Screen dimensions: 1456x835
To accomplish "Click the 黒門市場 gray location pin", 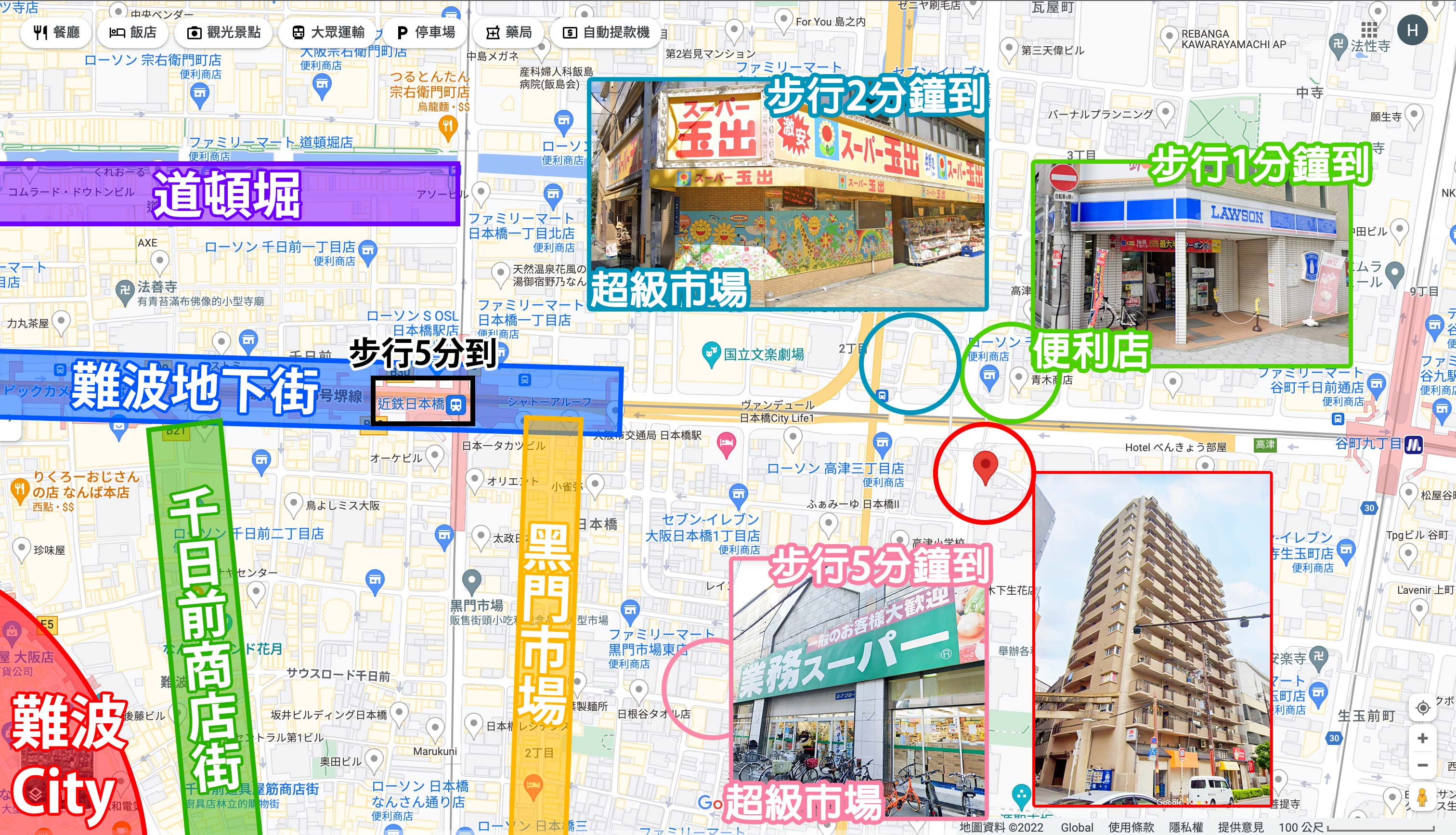I will click(x=472, y=582).
